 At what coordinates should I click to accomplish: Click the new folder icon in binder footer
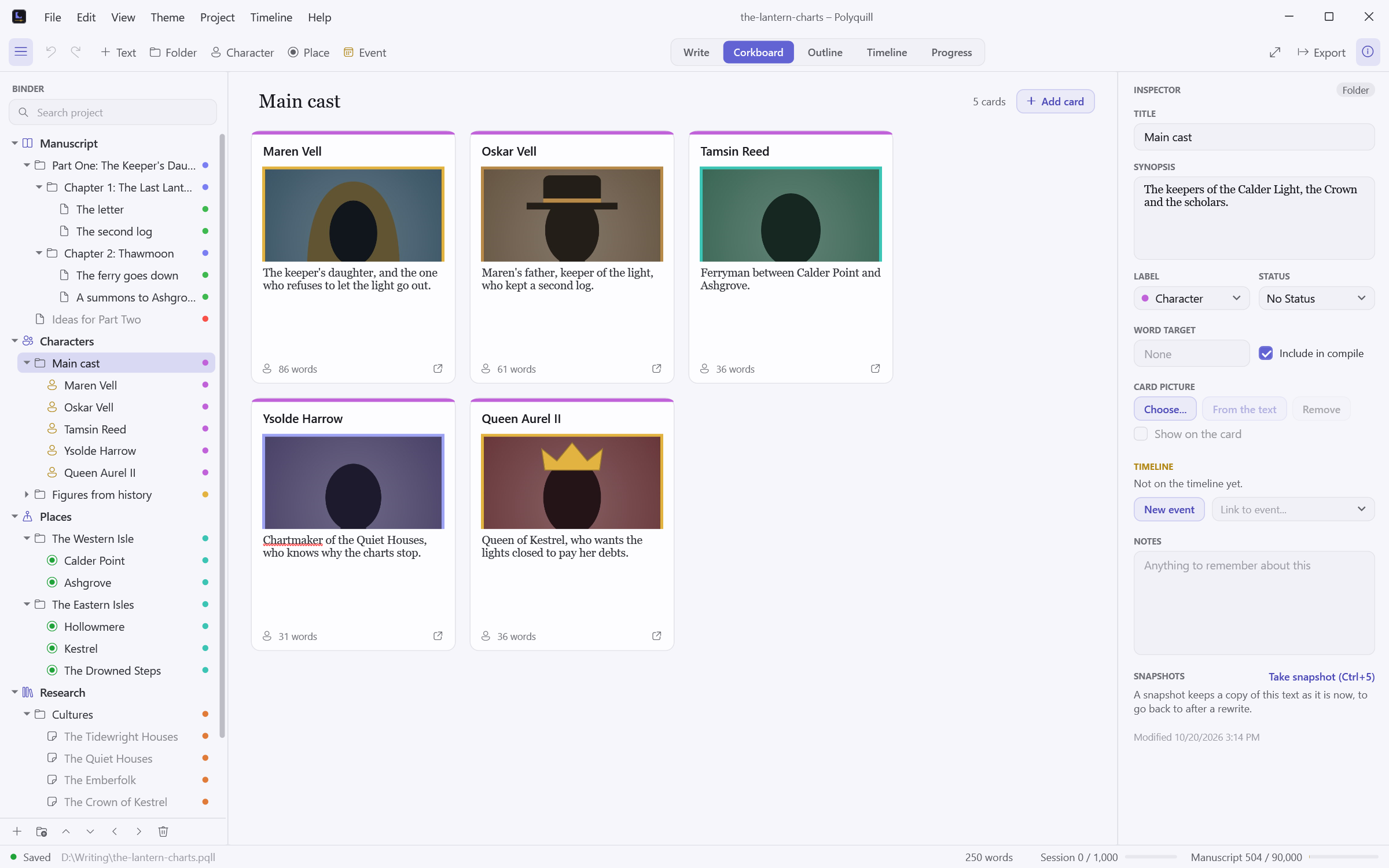click(x=42, y=832)
